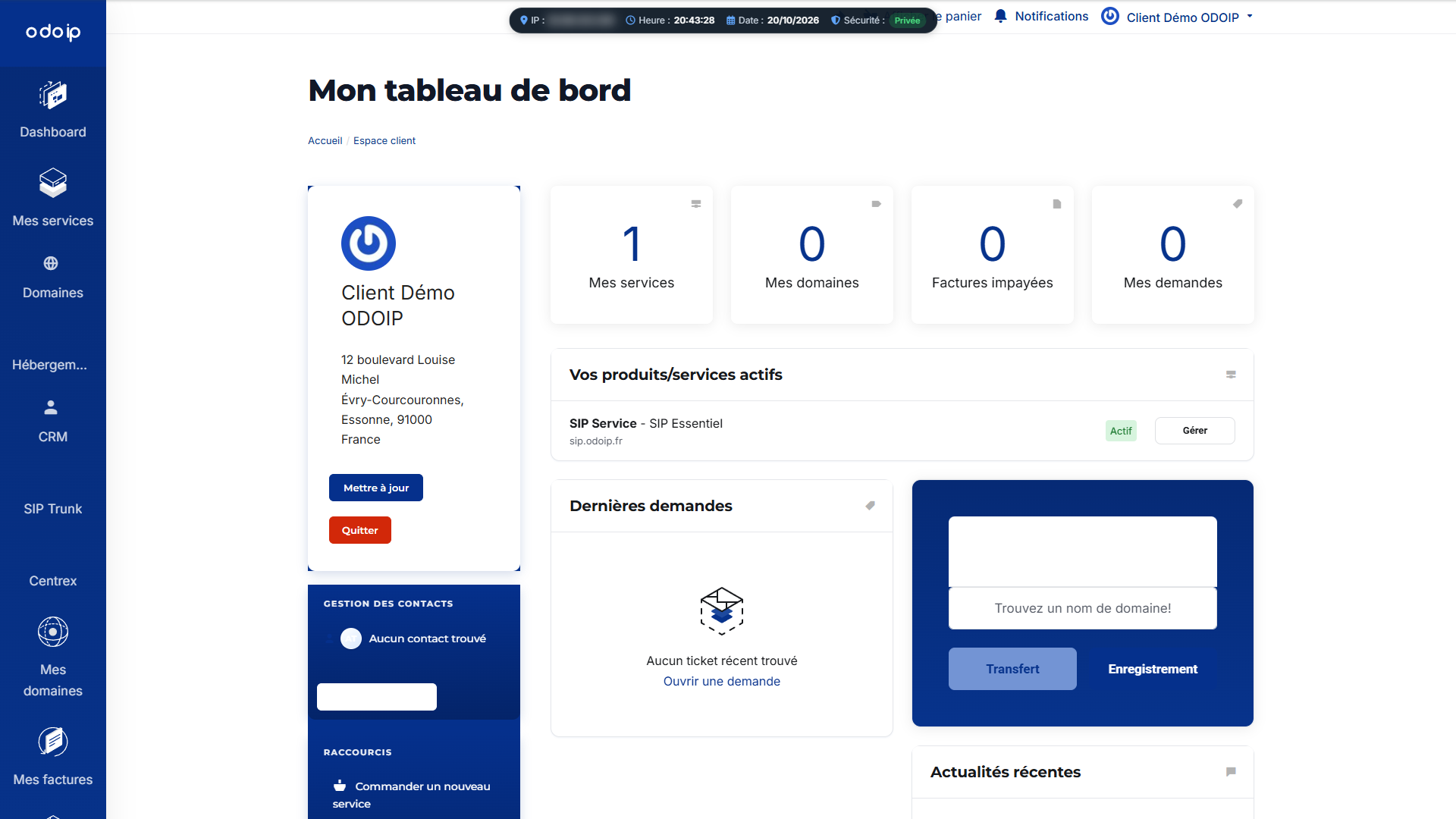Click the SIP Service - SIP Essentiel row title

pos(646,423)
